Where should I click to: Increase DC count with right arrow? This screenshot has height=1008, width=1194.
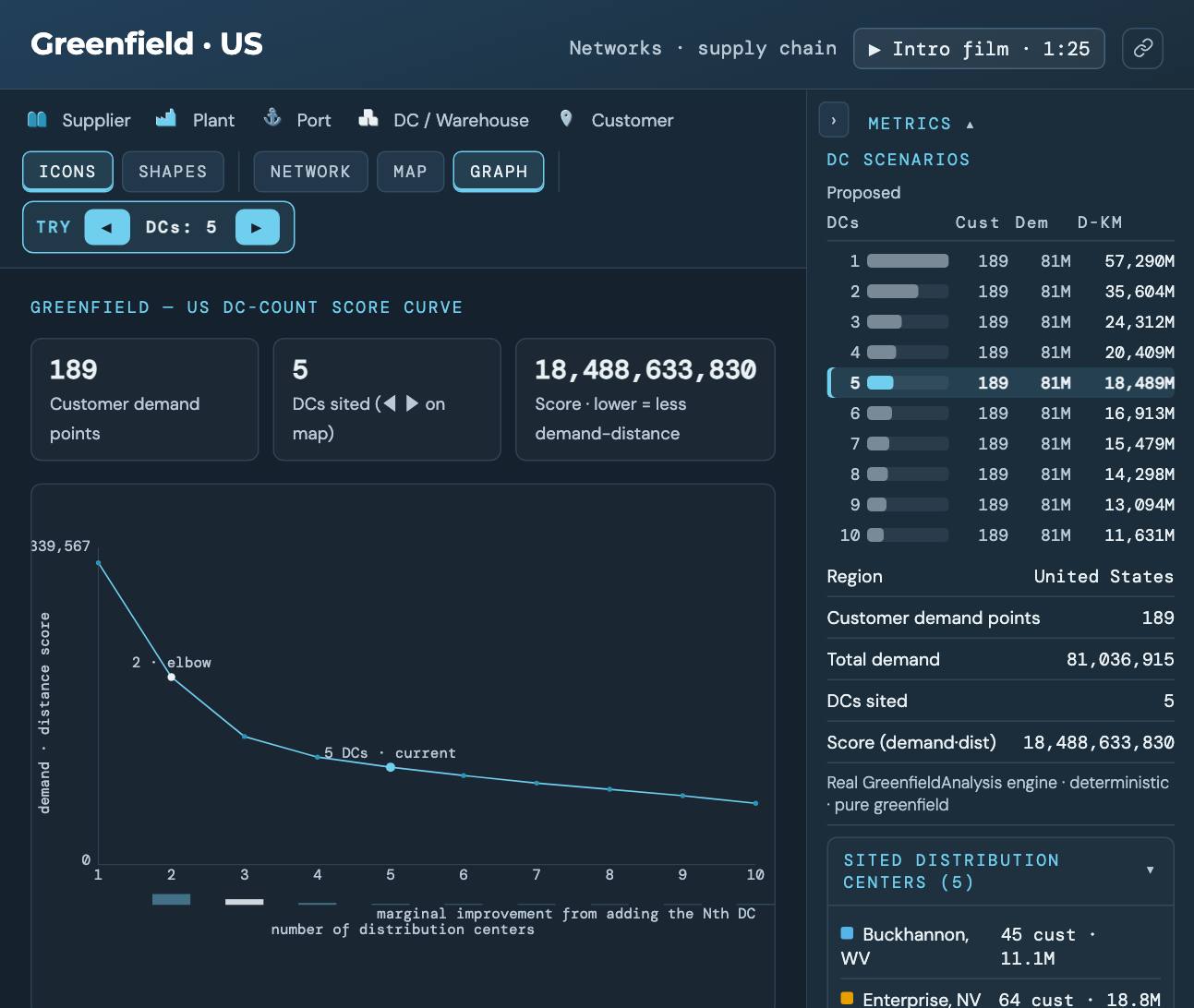point(257,227)
